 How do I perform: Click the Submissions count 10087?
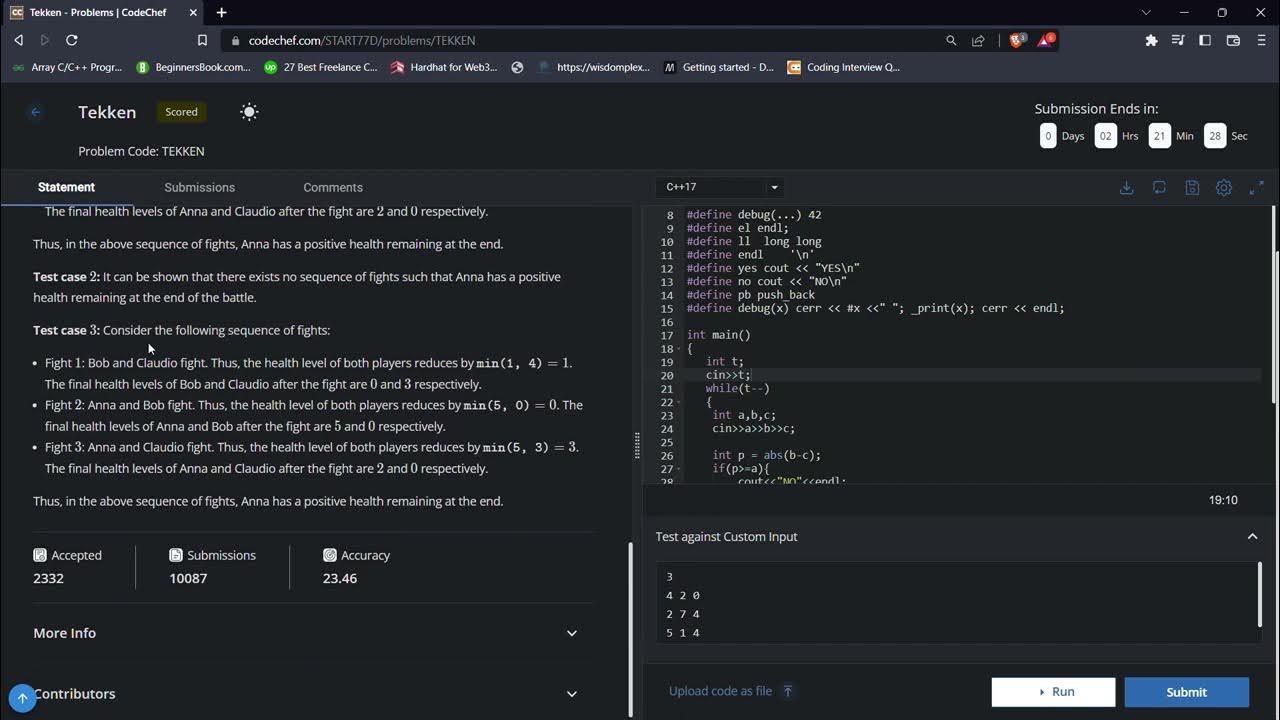[x=188, y=578]
